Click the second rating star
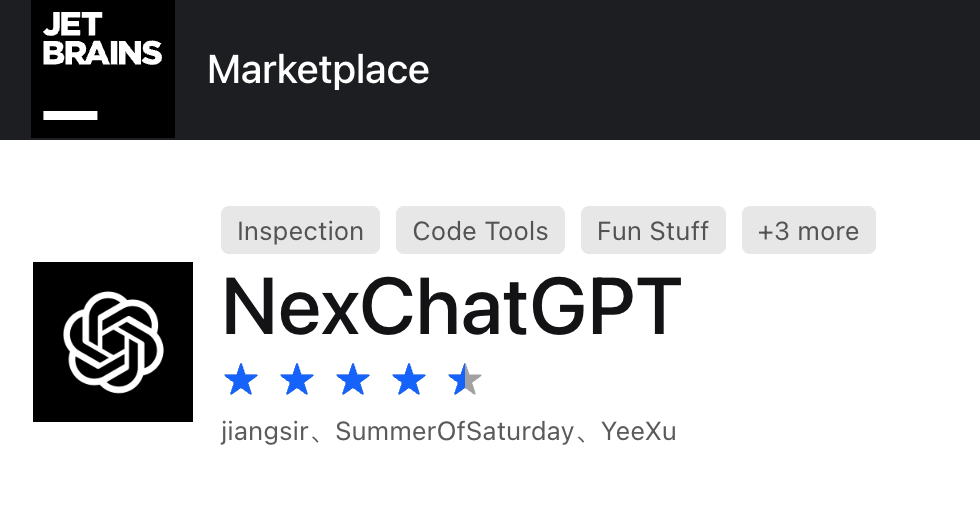Image resolution: width=980 pixels, height=518 pixels. pos(297,380)
